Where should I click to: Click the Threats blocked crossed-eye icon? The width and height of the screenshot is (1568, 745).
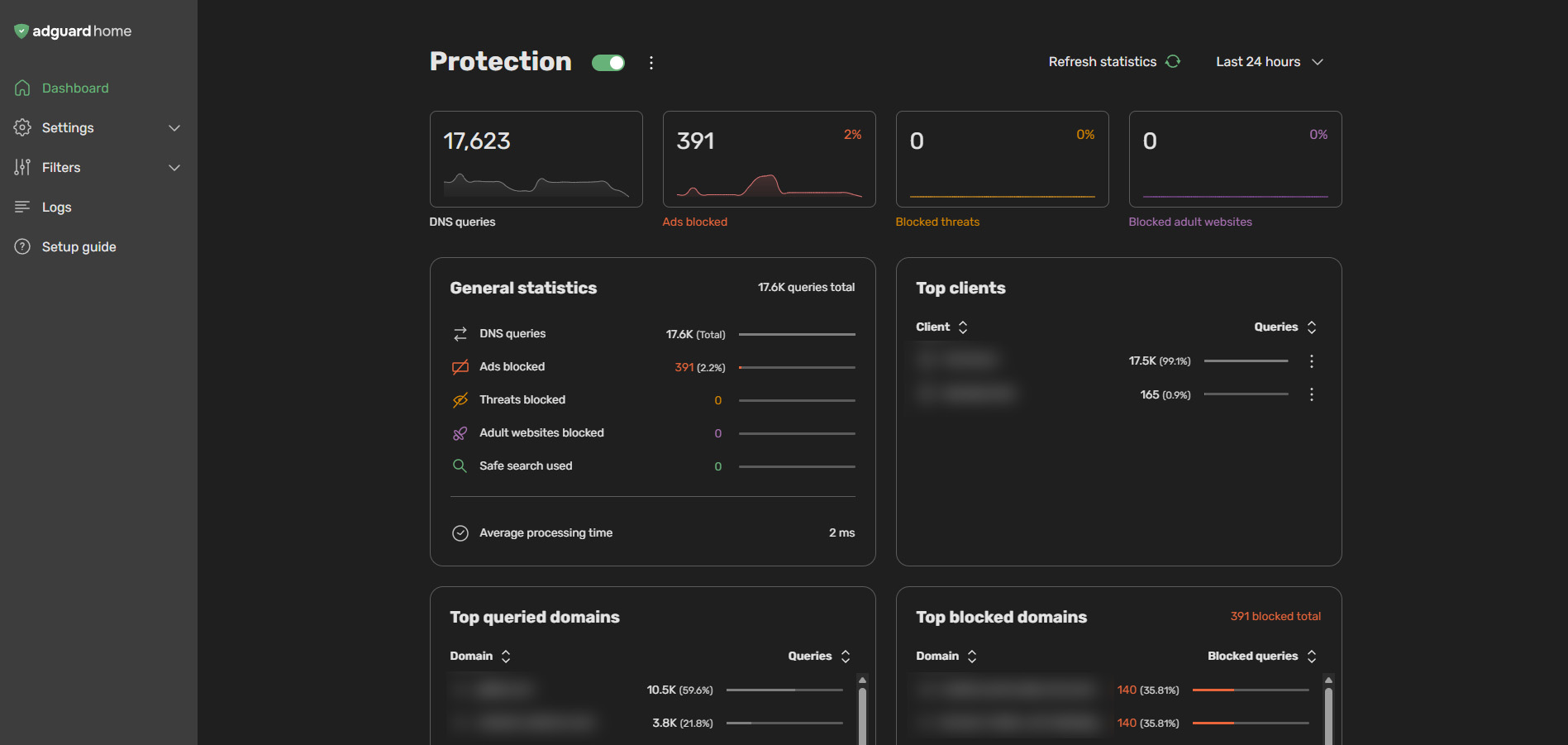click(x=460, y=400)
